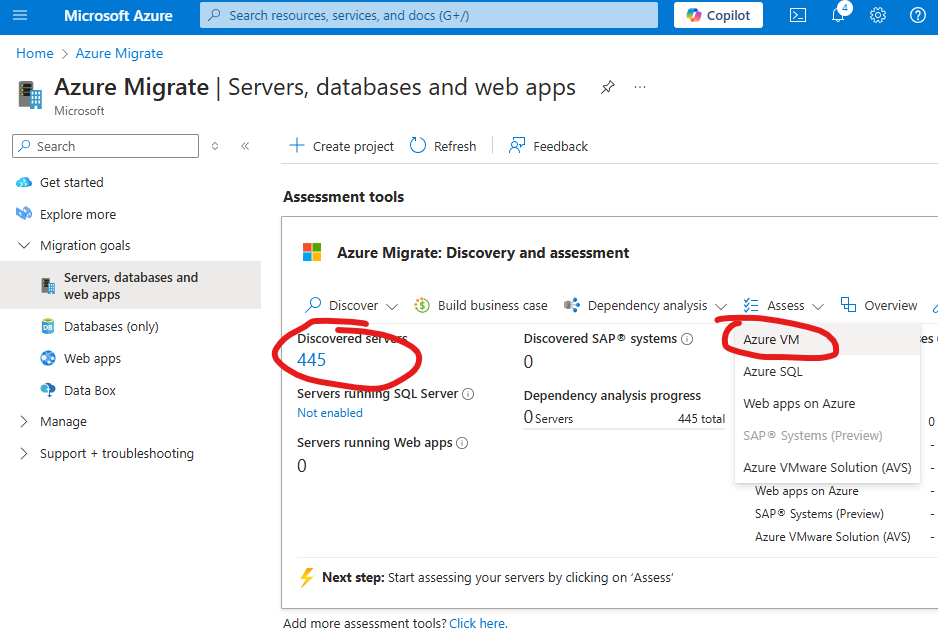Choose Azure SQL in Assess menu
The image size is (938, 644).
pos(772,371)
